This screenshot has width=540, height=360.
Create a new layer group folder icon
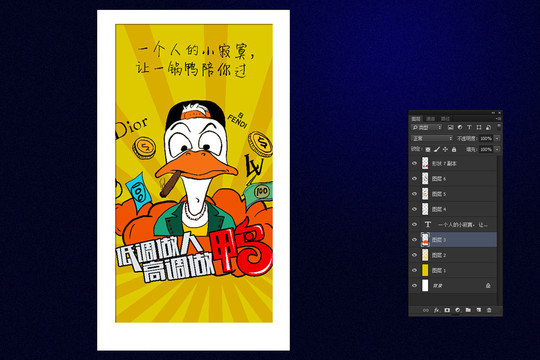tap(468, 310)
